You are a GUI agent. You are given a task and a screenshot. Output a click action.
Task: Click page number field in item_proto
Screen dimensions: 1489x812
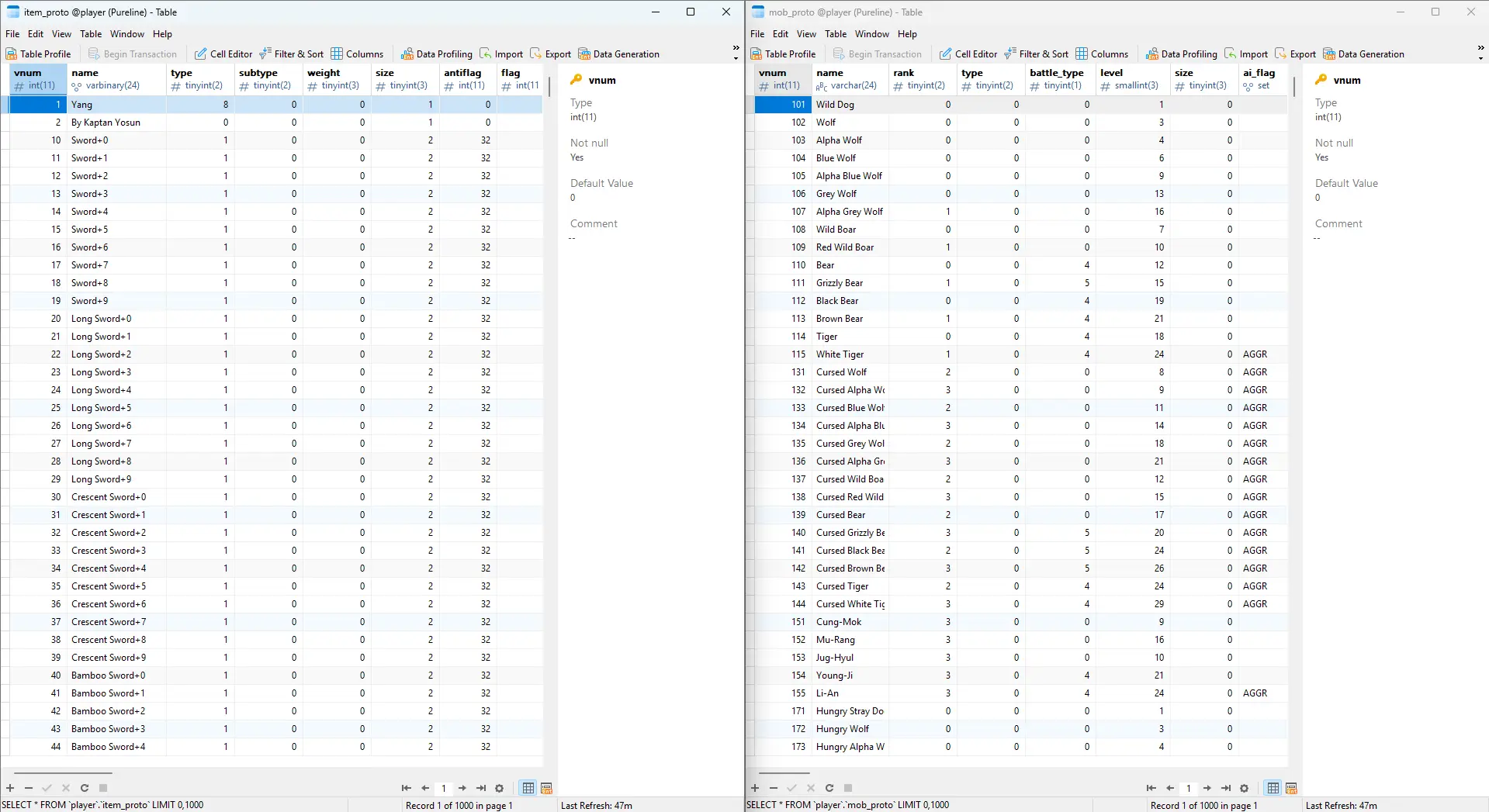coord(444,788)
